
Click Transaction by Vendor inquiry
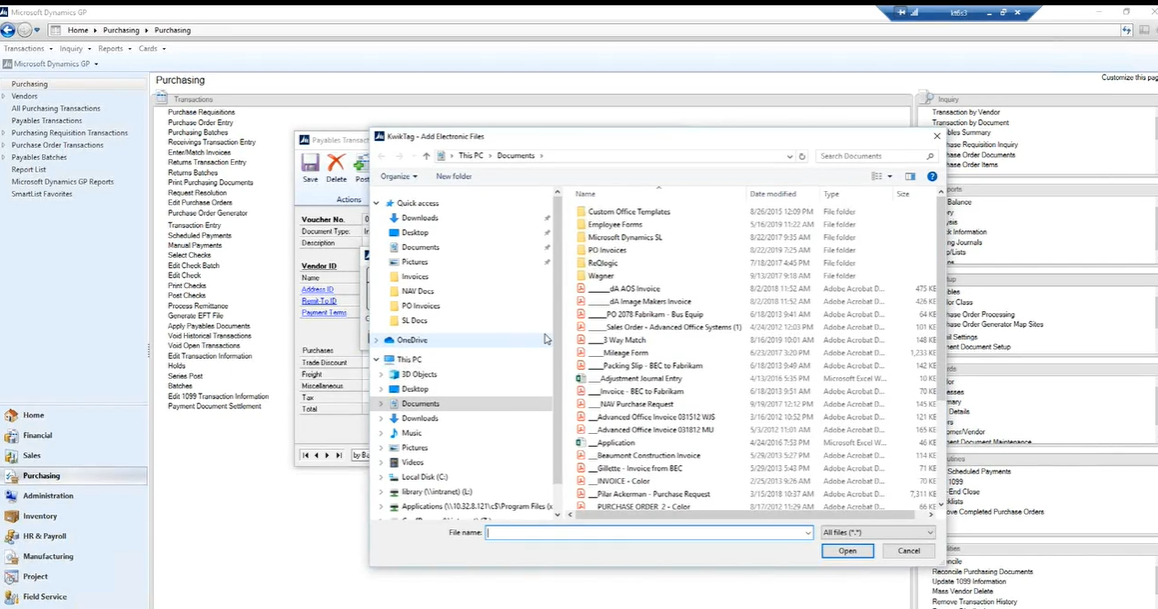[x=965, y=112]
